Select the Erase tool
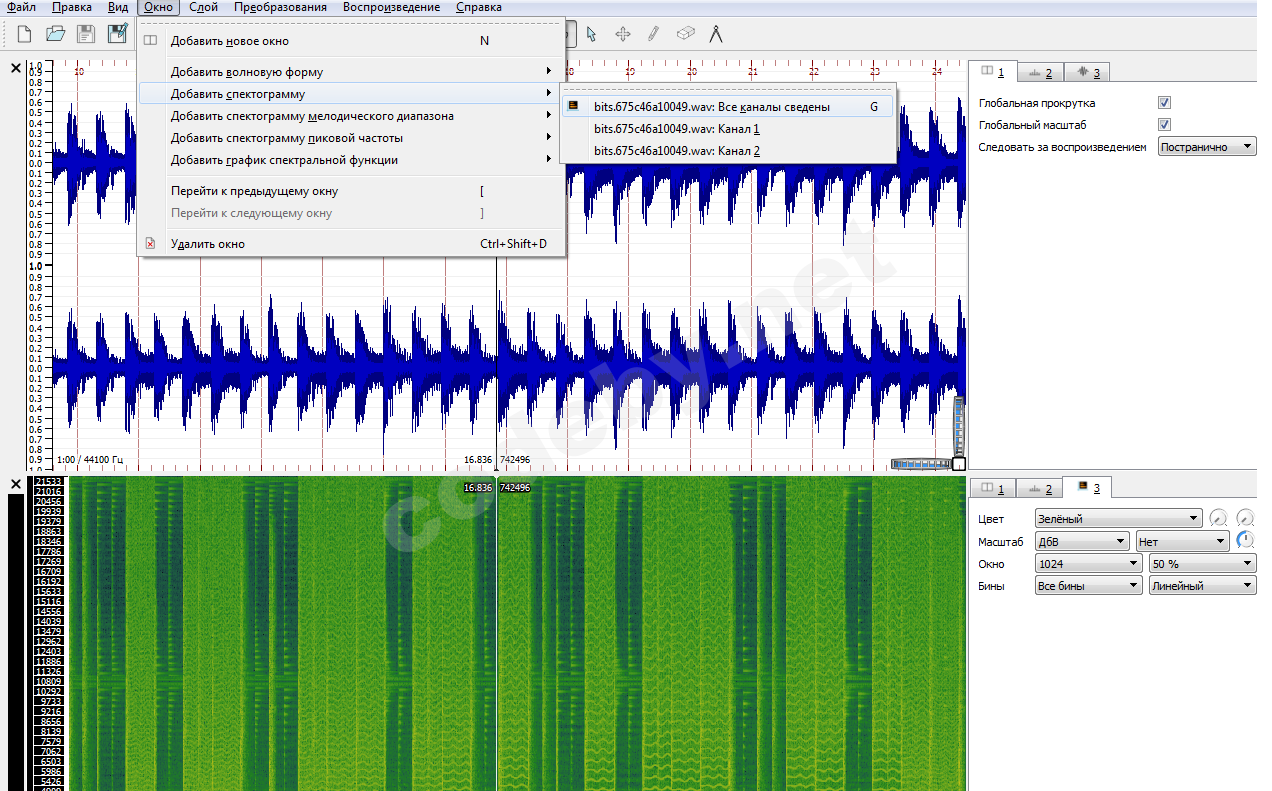The height and width of the screenshot is (791, 1272). 685,34
